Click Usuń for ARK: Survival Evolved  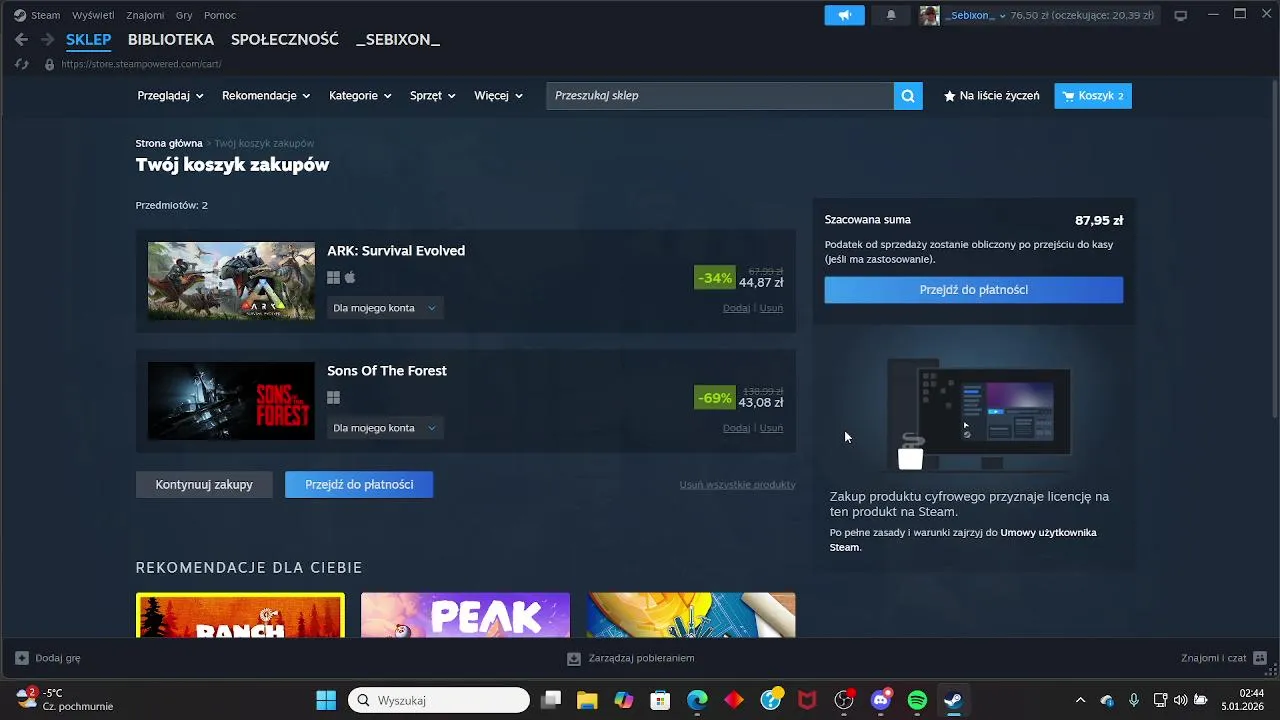pos(771,308)
